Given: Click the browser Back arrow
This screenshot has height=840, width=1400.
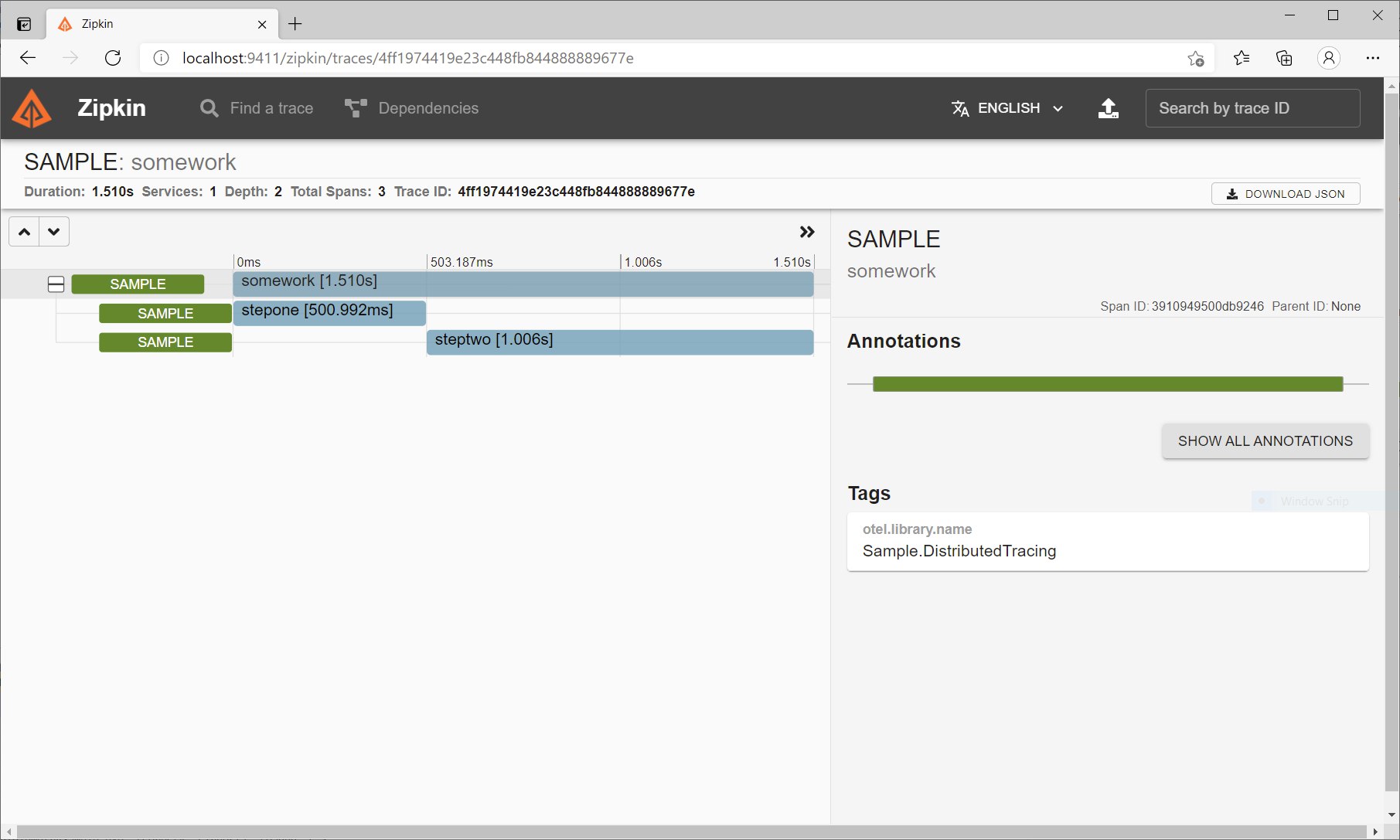Looking at the screenshot, I should 28,58.
